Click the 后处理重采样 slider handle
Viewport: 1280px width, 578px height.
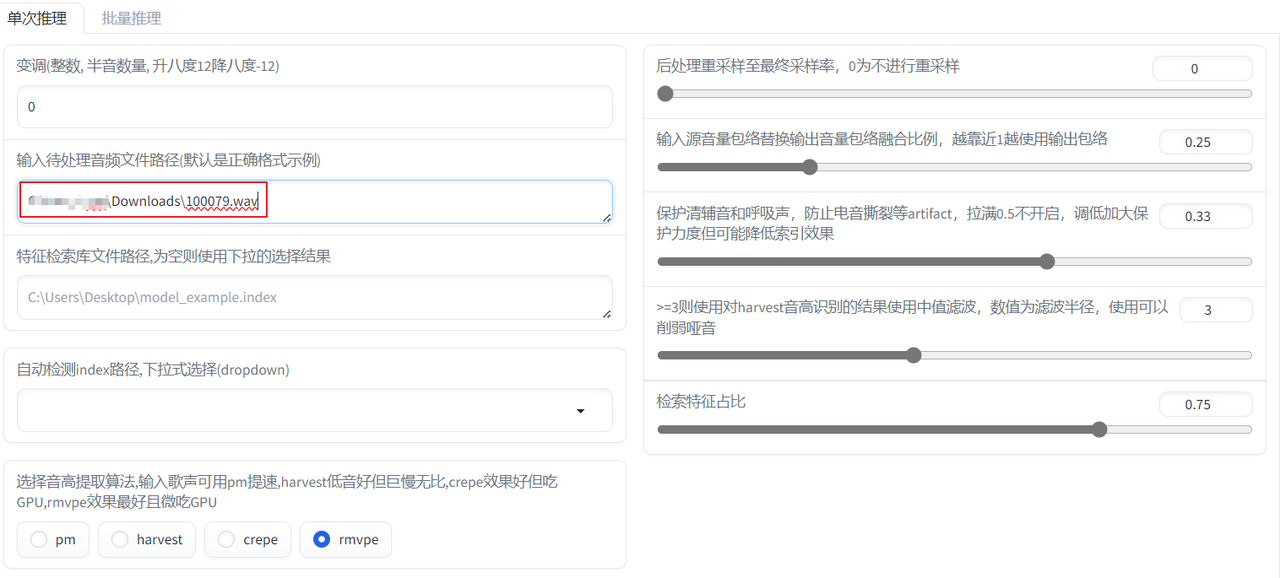click(x=666, y=94)
